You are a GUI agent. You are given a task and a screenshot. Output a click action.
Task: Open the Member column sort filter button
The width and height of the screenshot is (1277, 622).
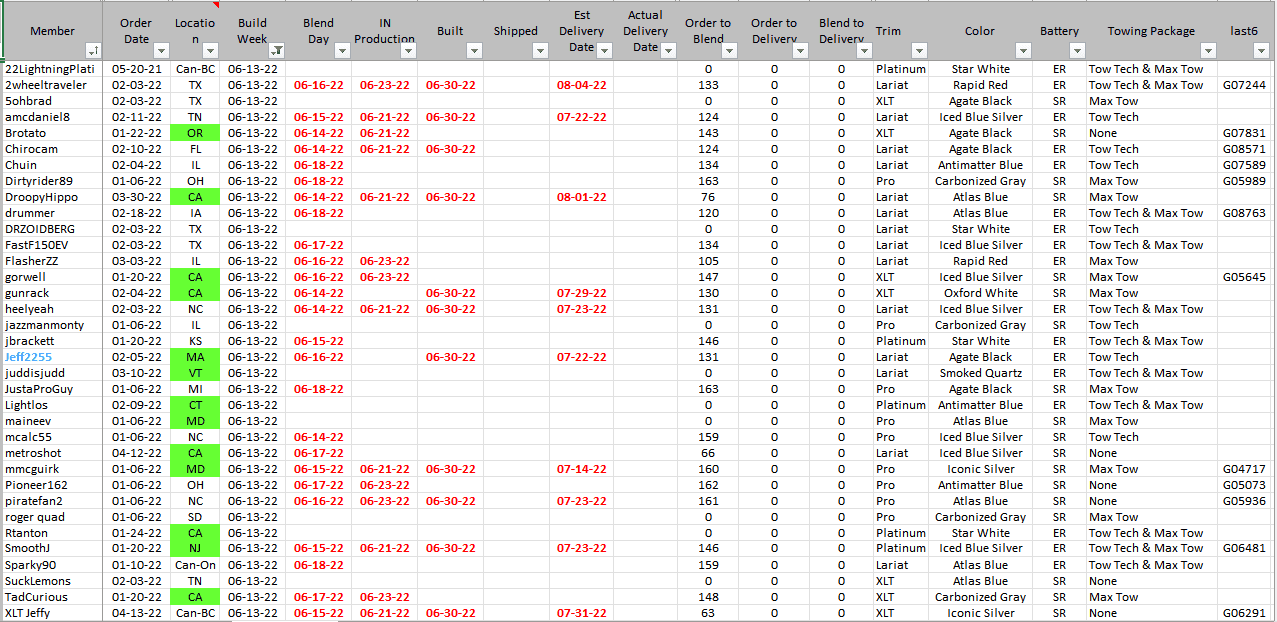pyautogui.click(x=93, y=51)
